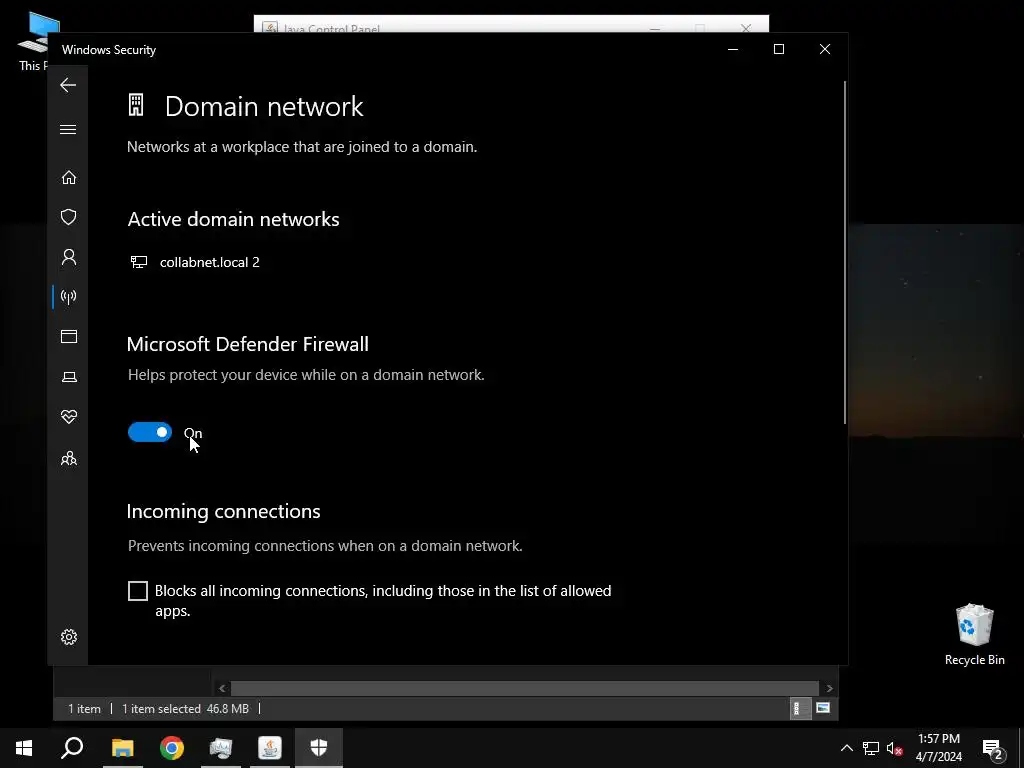Open Device performance & health heart icon
Viewport: 1024px width, 768px height.
69,417
